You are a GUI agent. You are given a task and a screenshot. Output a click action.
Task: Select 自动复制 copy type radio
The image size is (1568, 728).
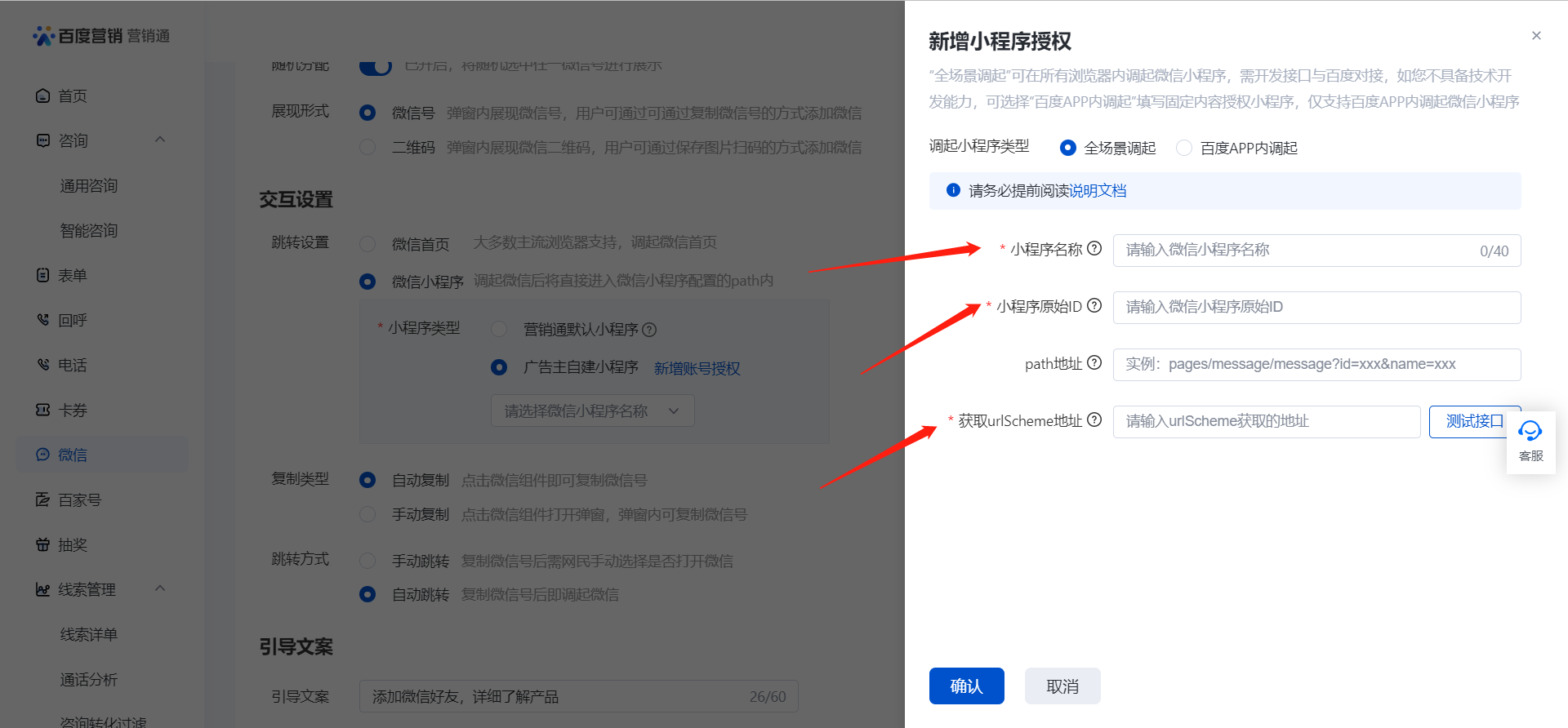click(367, 480)
